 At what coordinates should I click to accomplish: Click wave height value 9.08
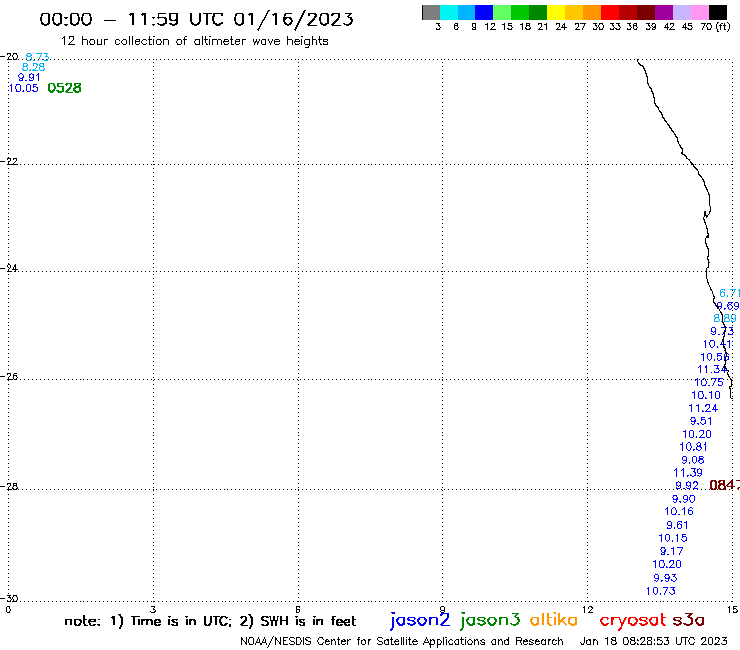click(x=692, y=460)
